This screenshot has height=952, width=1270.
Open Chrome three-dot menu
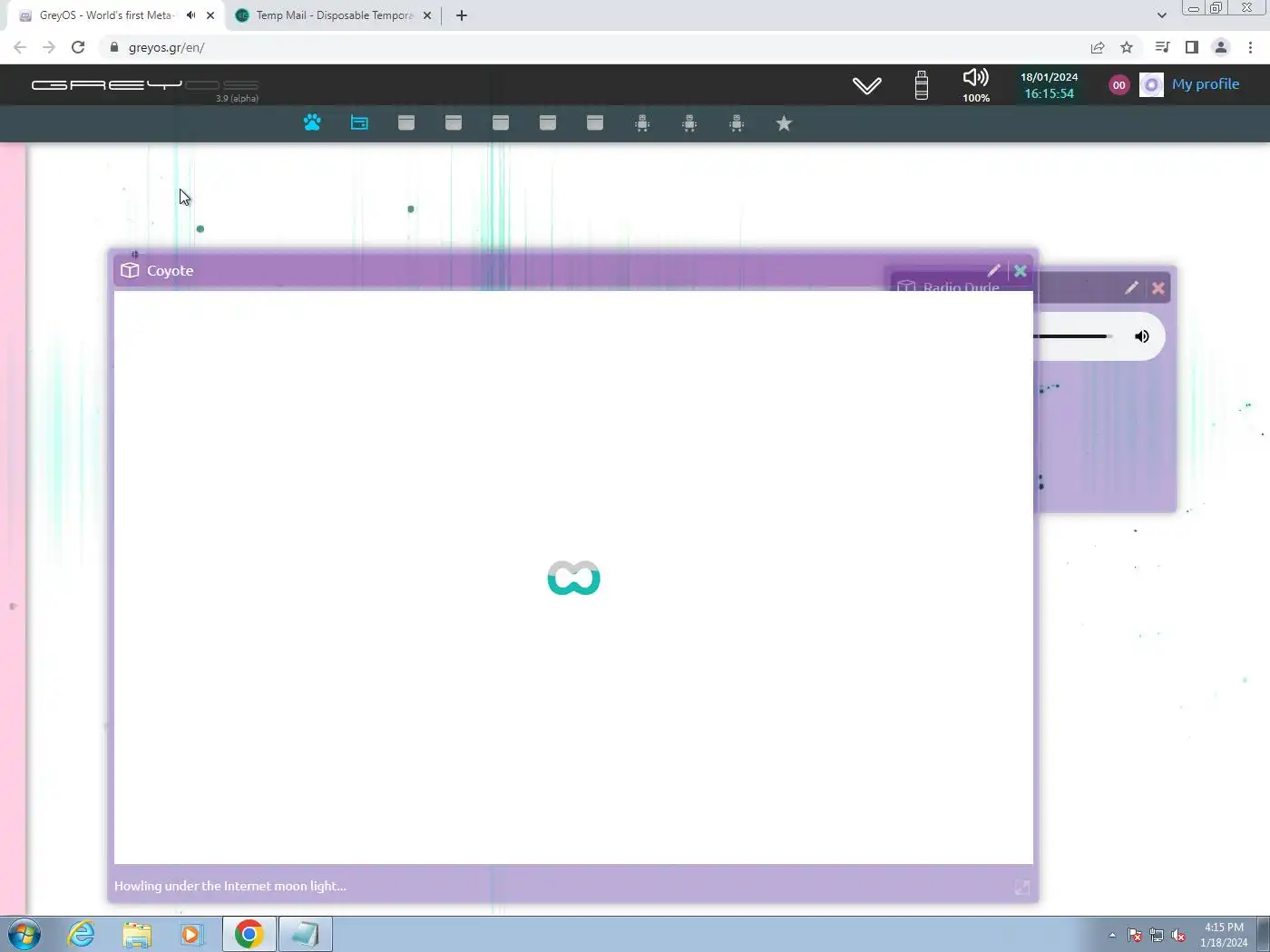pyautogui.click(x=1250, y=47)
